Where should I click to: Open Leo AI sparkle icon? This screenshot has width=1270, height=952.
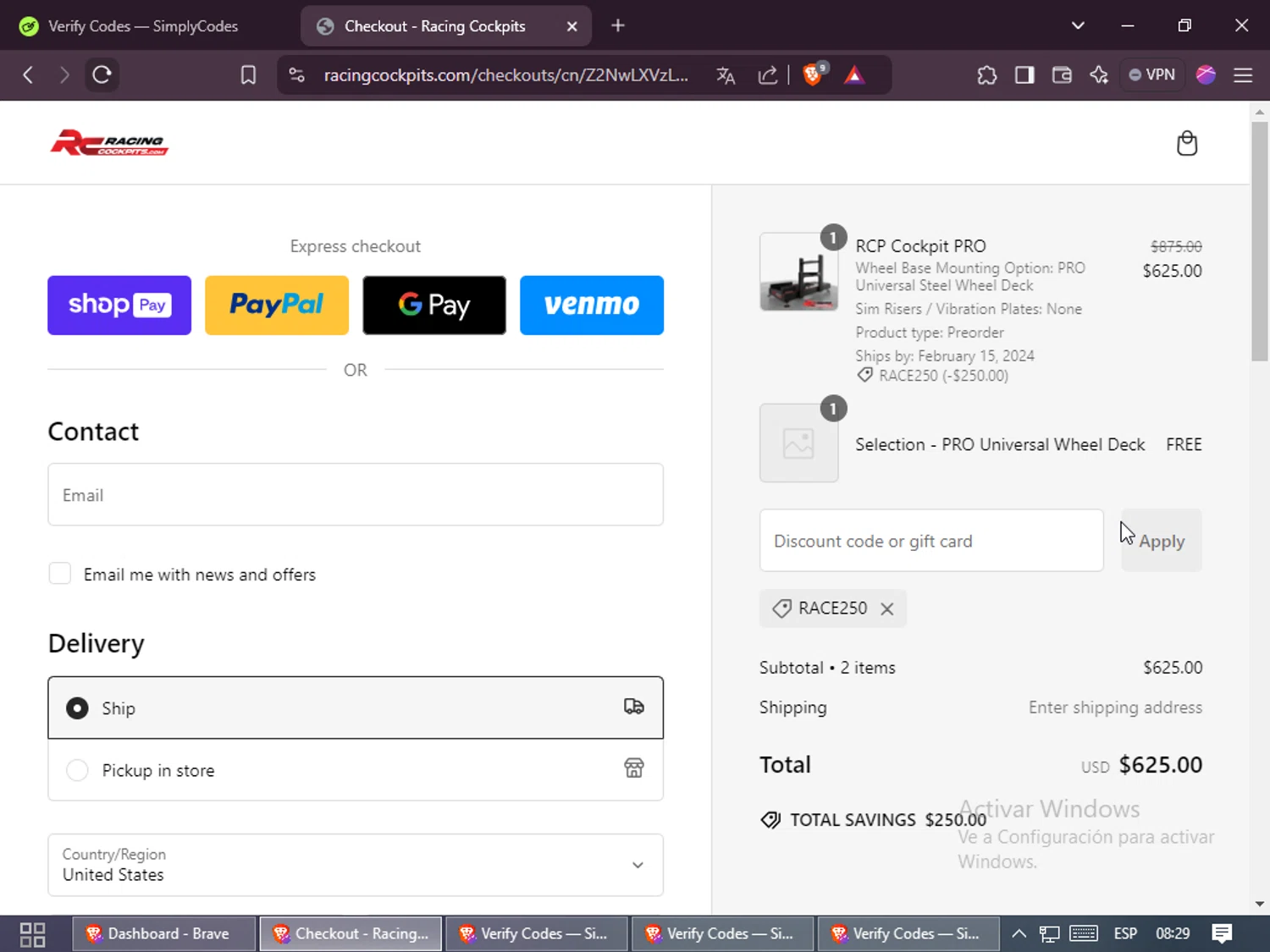[x=1099, y=75]
